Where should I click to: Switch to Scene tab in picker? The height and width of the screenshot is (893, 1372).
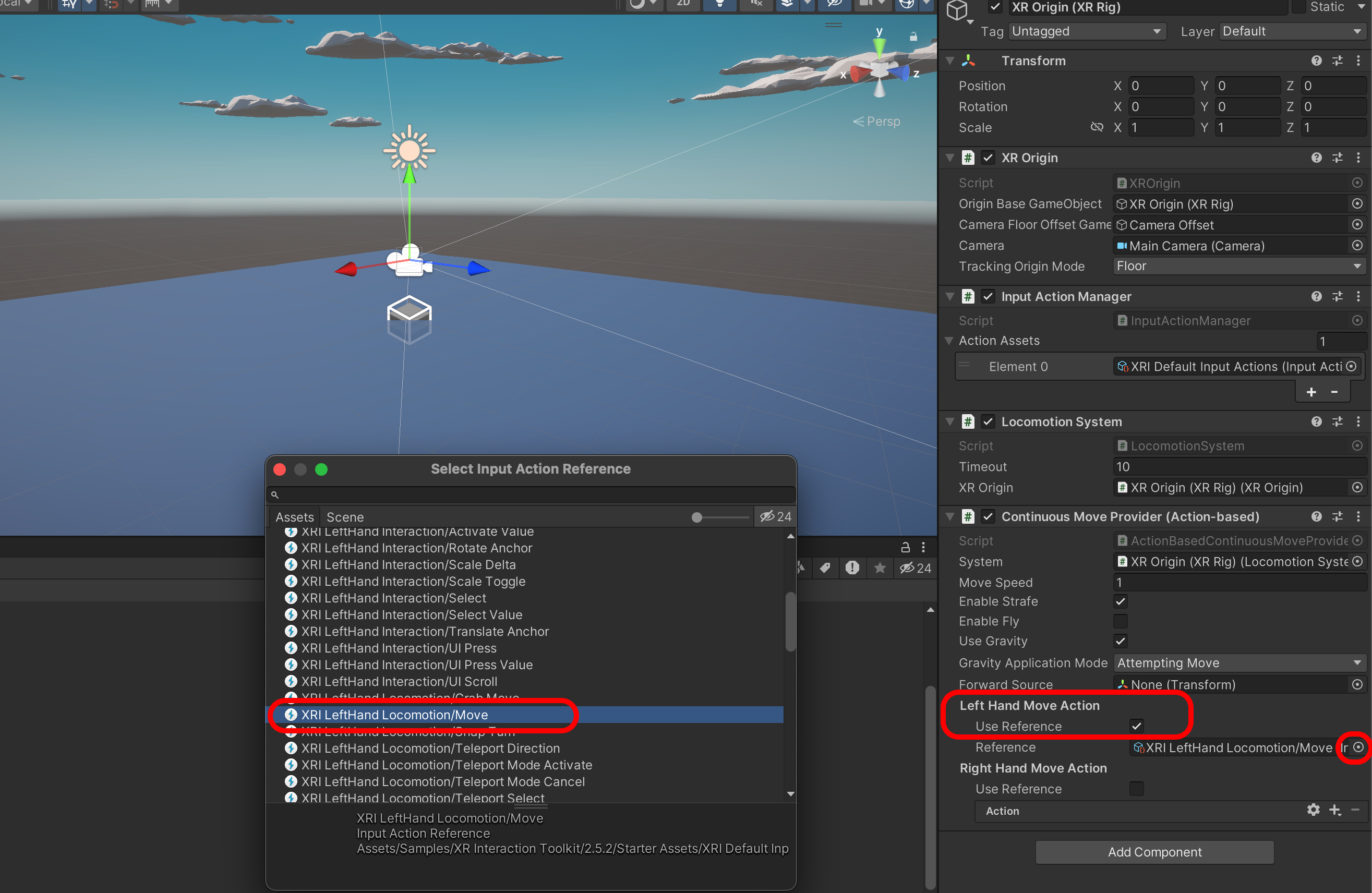pyautogui.click(x=345, y=517)
